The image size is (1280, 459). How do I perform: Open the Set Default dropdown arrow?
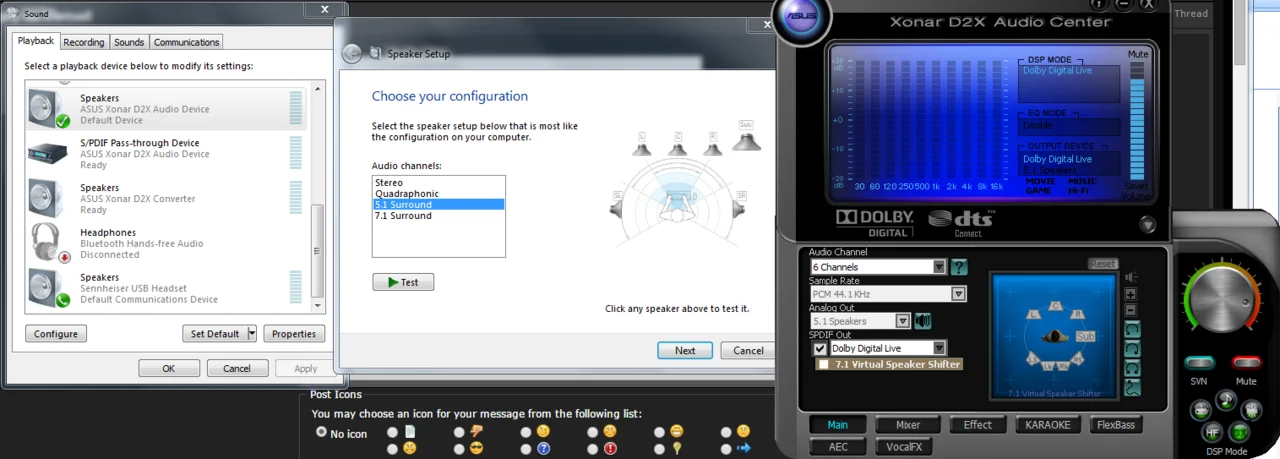[252, 333]
